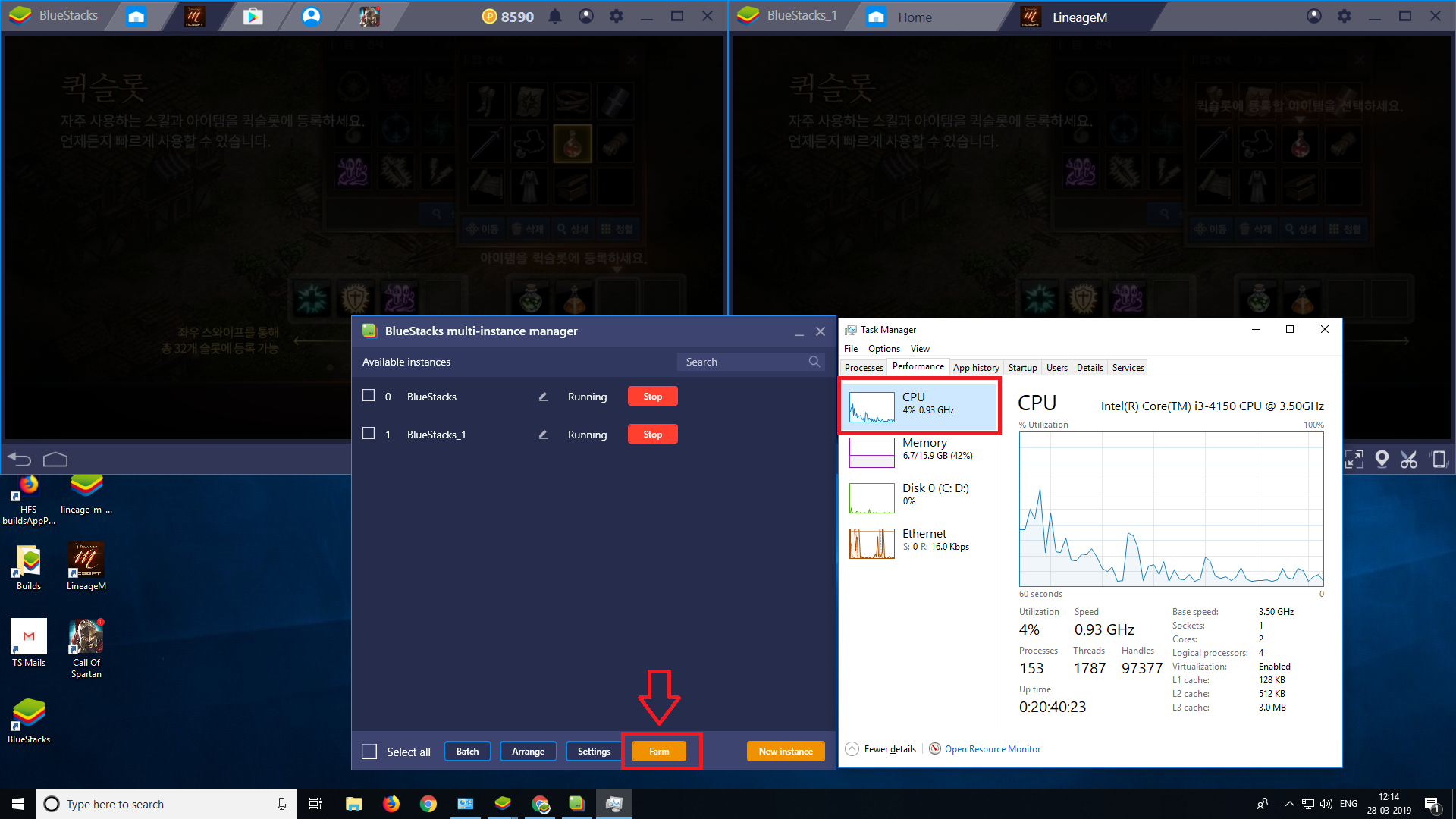This screenshot has height=819, width=1456.
Task: Open account avatar in BlueStacks title bar
Action: [x=586, y=16]
